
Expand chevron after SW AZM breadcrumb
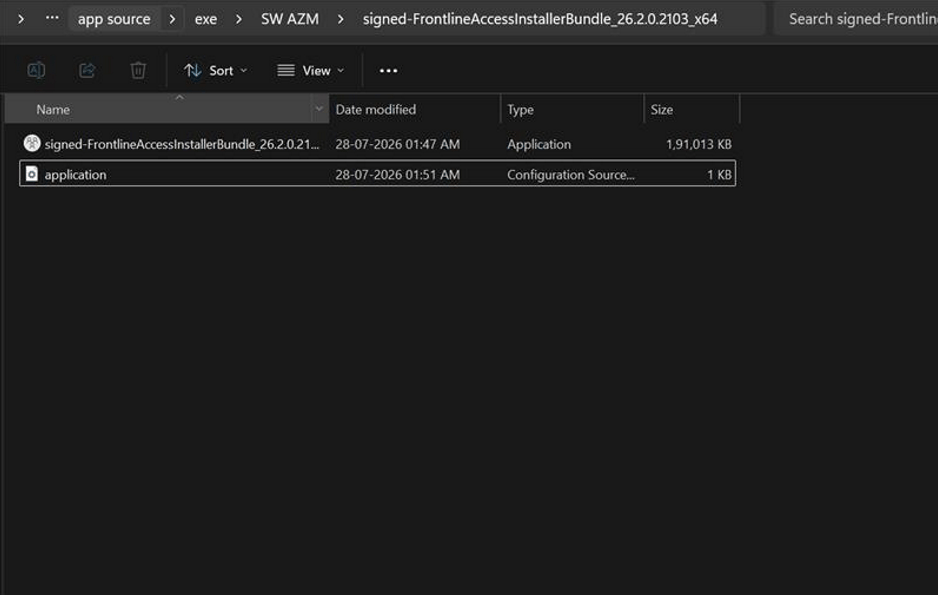click(x=340, y=19)
